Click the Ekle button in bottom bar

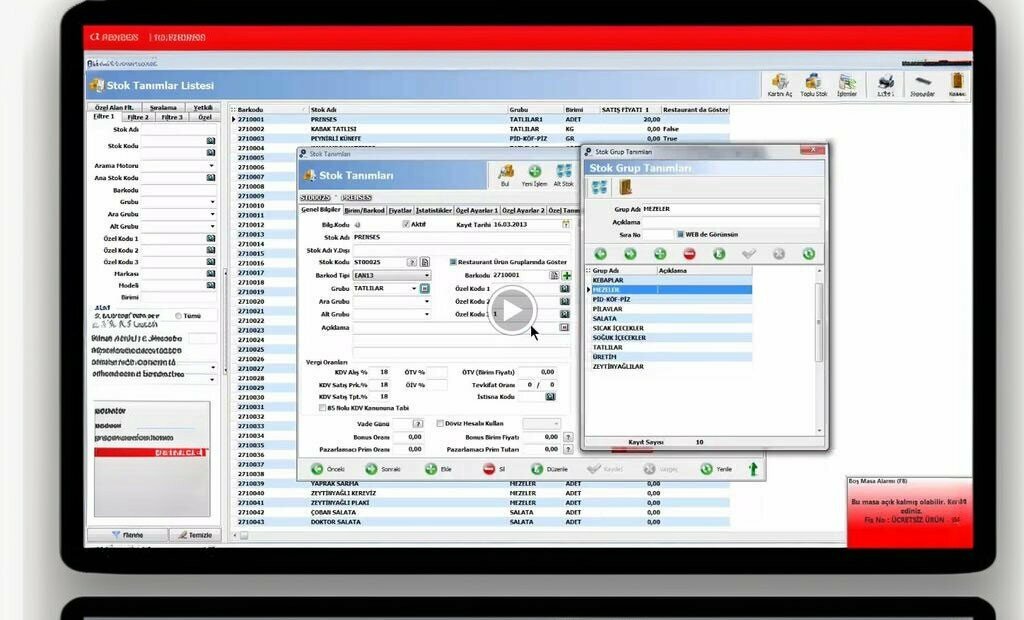click(x=439, y=469)
